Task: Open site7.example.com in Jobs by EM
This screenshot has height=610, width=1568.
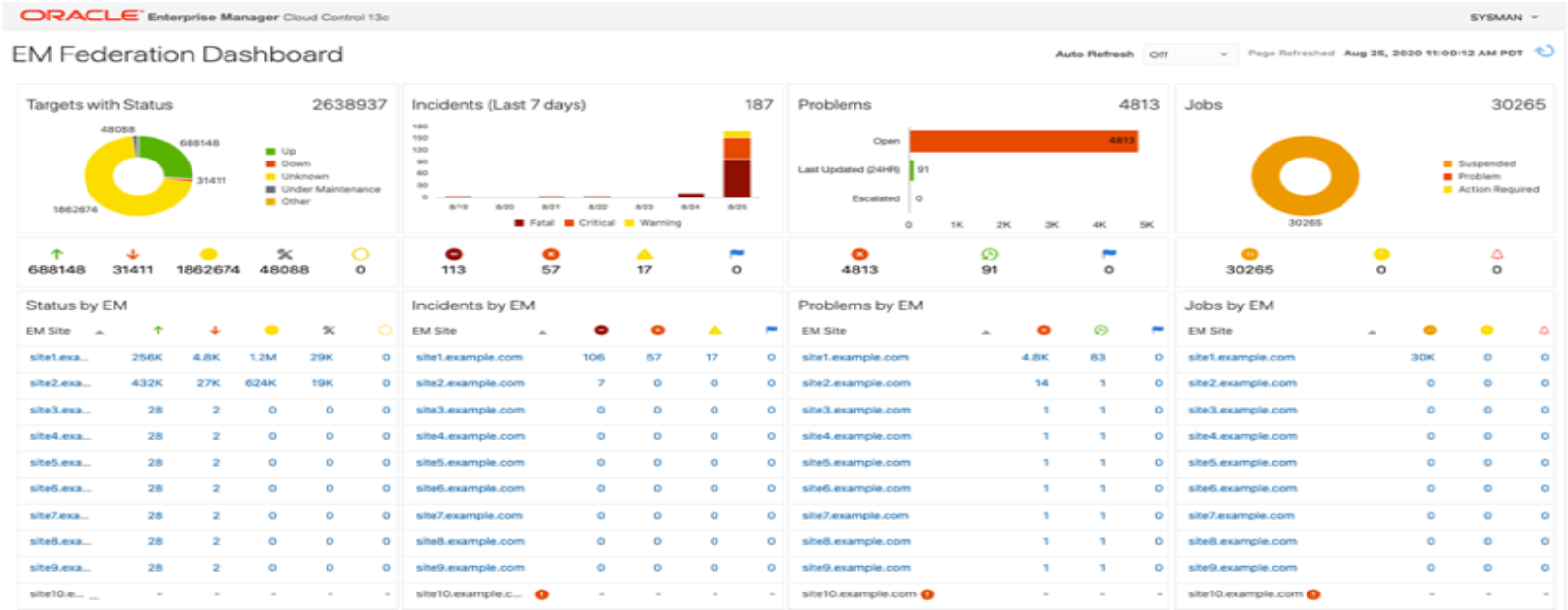Action: click(1241, 515)
